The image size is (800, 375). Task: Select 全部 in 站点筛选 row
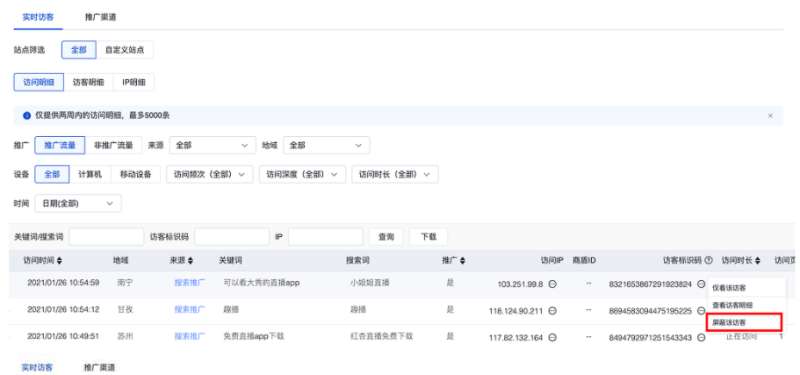pos(79,50)
